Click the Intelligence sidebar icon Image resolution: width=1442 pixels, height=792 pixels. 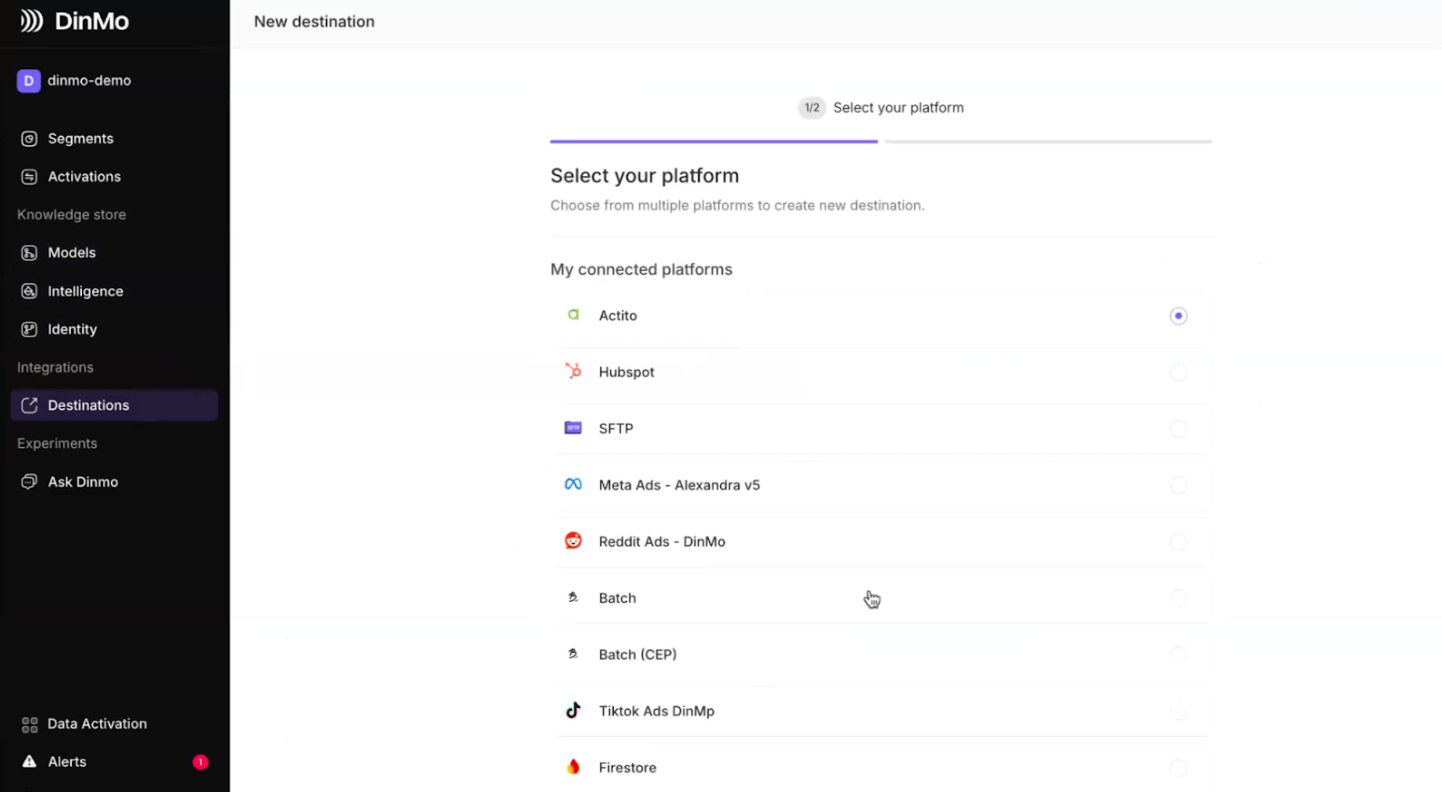point(29,292)
